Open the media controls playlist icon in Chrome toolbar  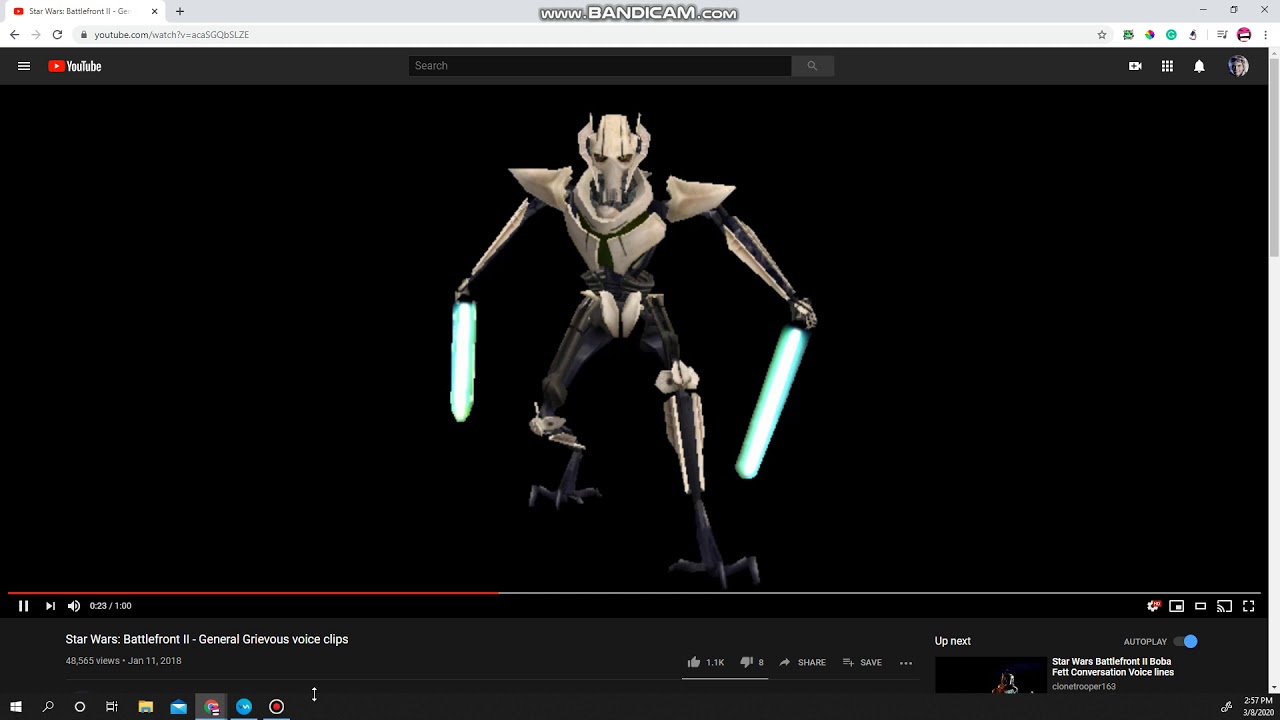pyautogui.click(x=1222, y=34)
